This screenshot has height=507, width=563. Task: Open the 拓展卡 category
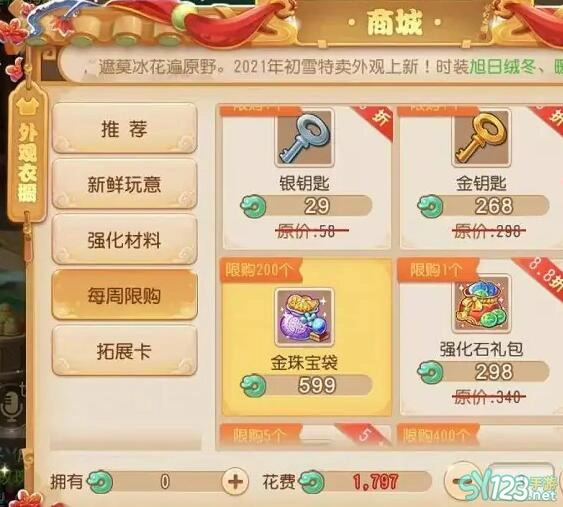click(124, 351)
